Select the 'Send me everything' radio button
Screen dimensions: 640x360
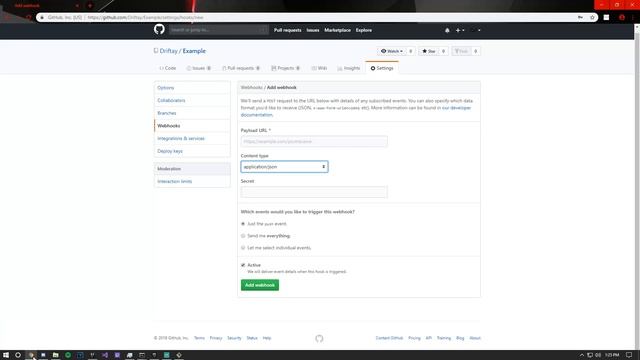tap(243, 236)
